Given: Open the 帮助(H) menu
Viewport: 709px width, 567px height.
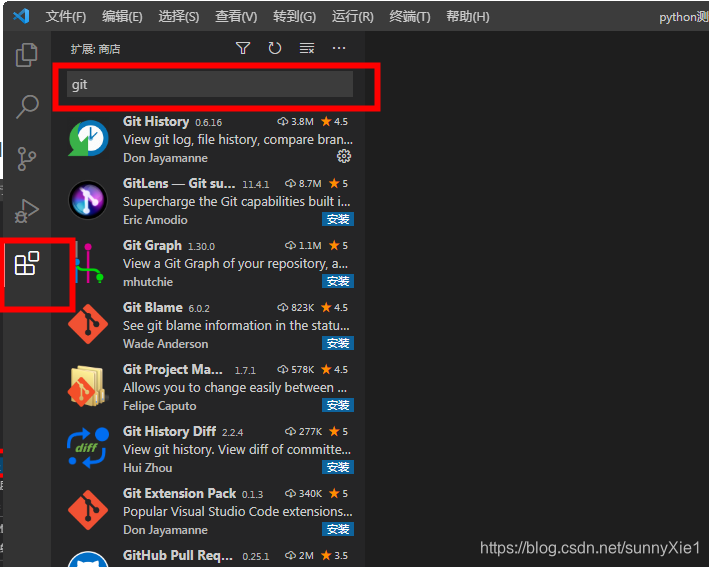Looking at the screenshot, I should 468,17.
